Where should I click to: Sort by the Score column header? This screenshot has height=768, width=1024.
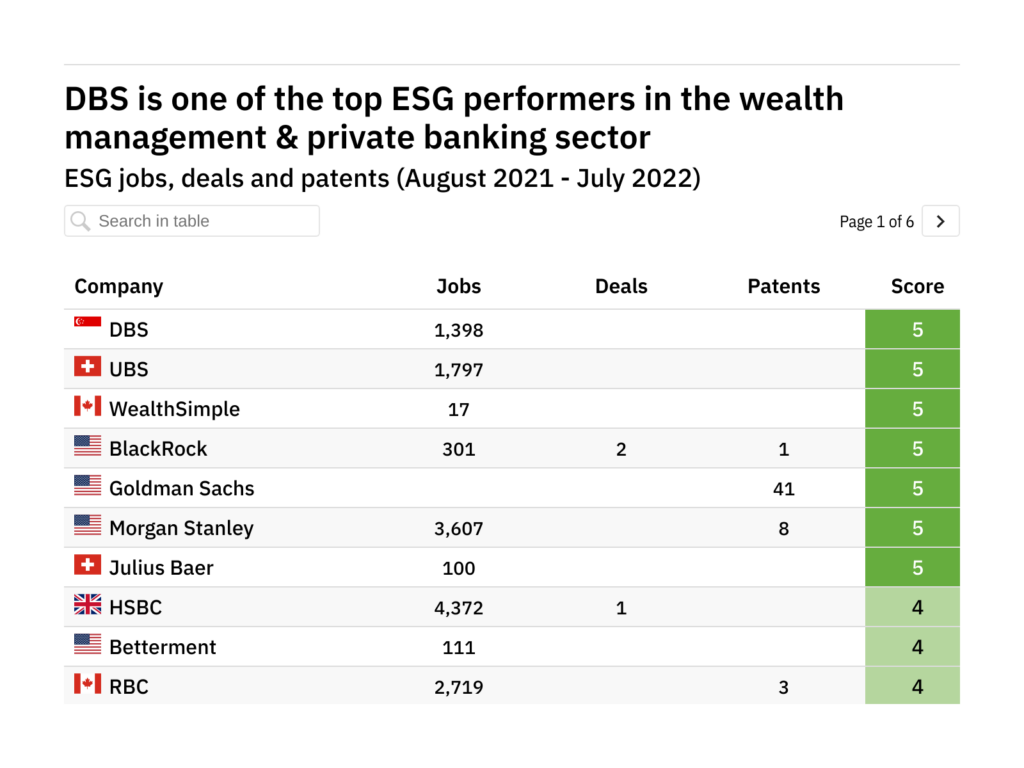pos(917,286)
